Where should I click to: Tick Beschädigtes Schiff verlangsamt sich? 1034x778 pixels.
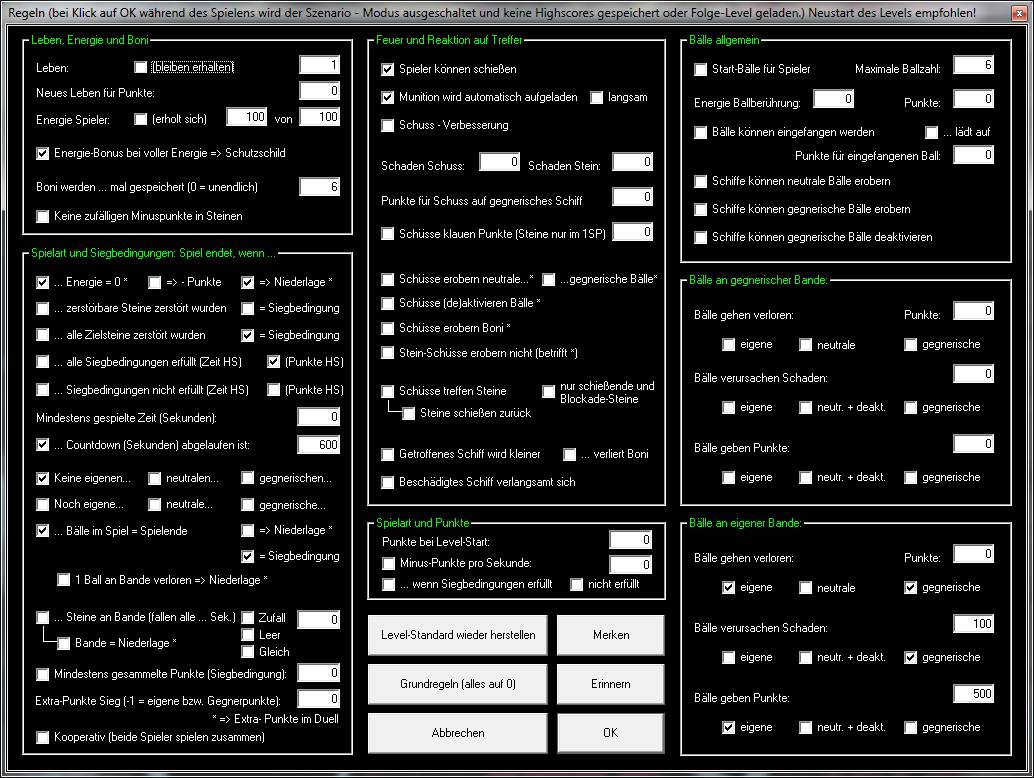pos(389,483)
